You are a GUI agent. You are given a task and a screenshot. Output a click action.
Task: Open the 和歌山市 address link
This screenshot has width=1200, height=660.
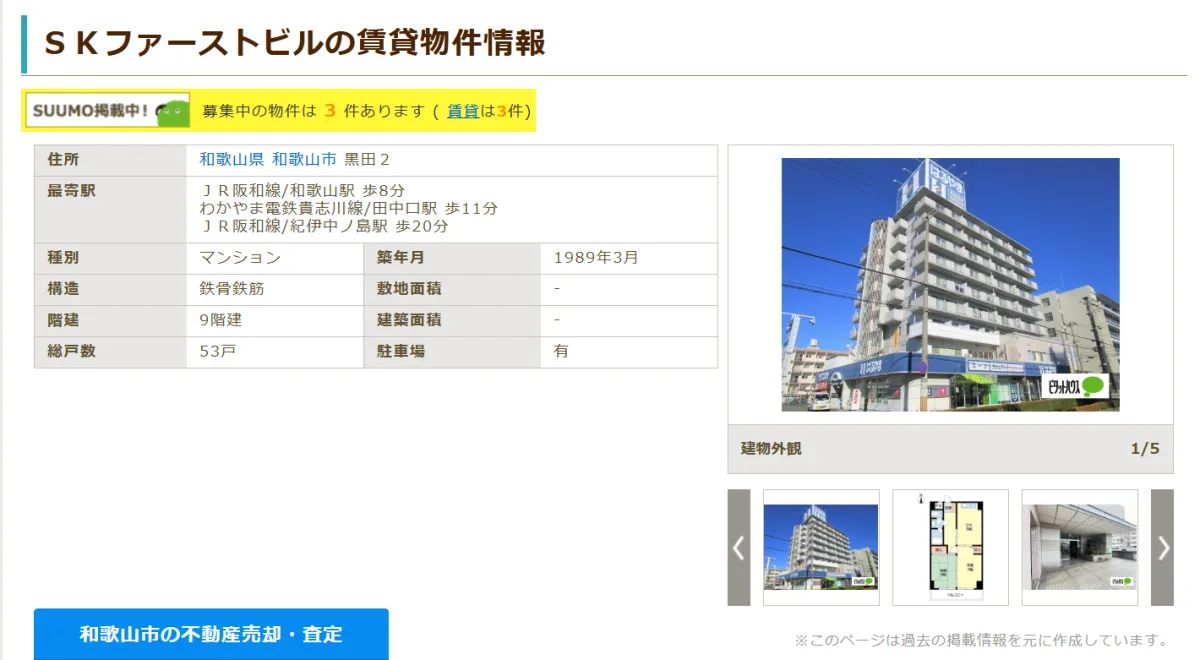click(304, 160)
